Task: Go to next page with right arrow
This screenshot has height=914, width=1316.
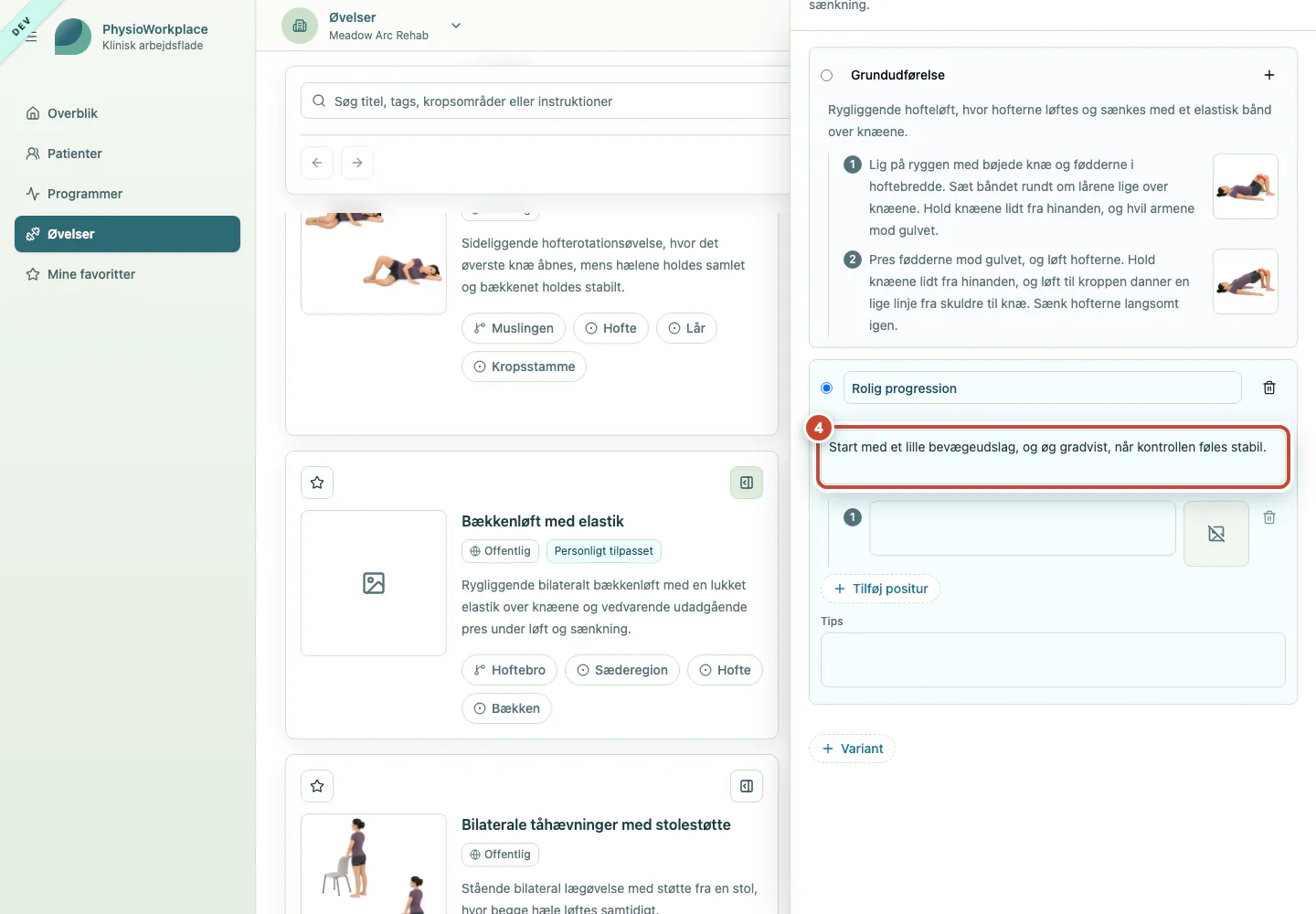Action: coord(357,163)
